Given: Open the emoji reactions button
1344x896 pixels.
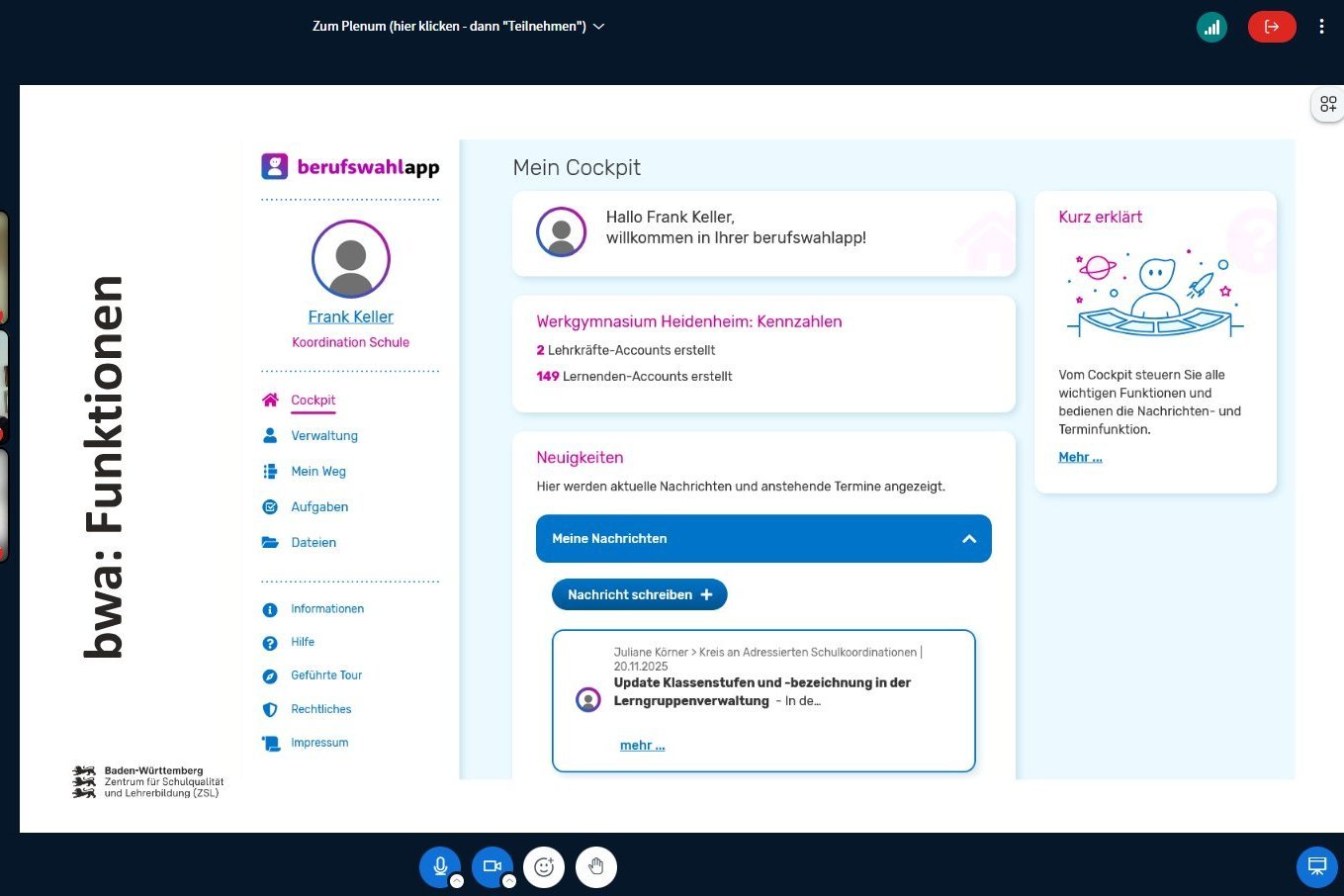Looking at the screenshot, I should click(x=544, y=867).
